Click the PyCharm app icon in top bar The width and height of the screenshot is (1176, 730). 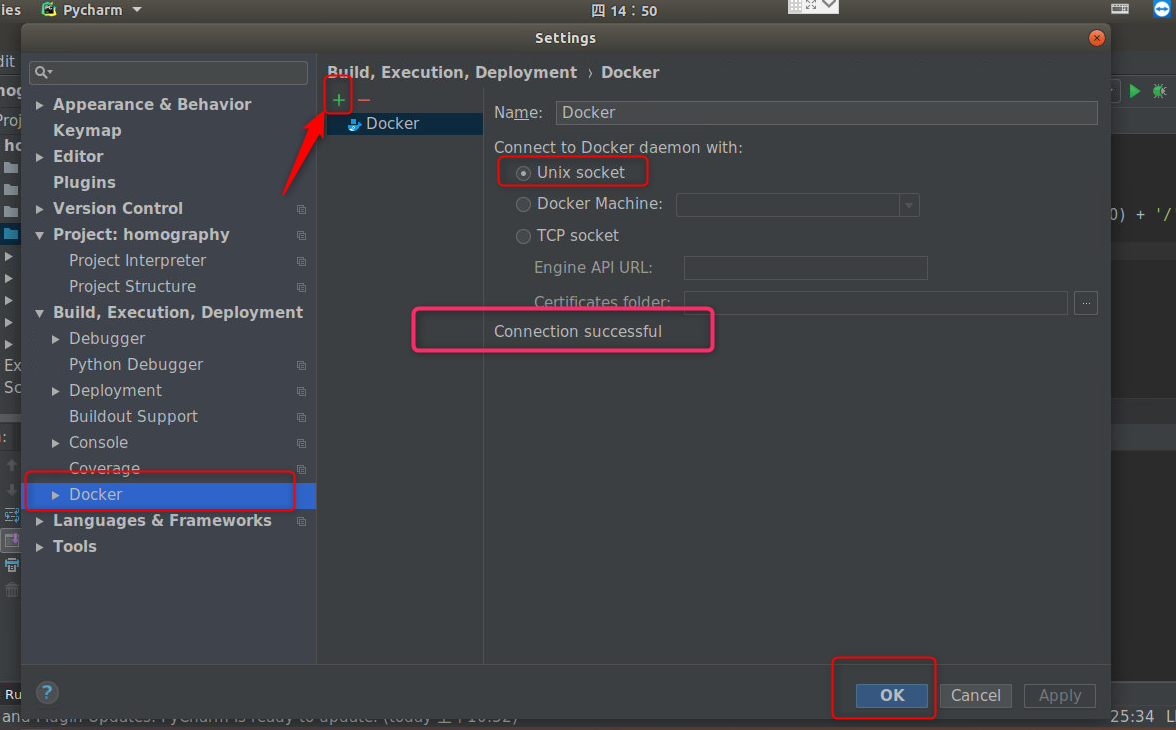49,10
